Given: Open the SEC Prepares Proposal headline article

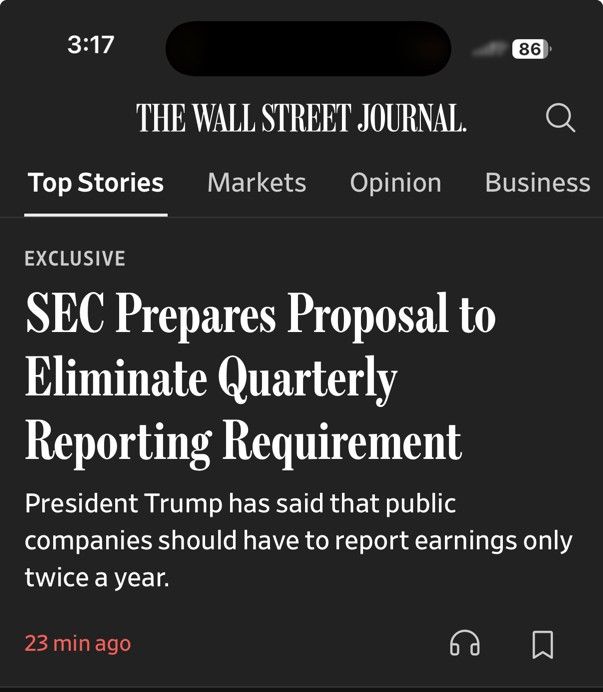Looking at the screenshot, I should (260, 380).
